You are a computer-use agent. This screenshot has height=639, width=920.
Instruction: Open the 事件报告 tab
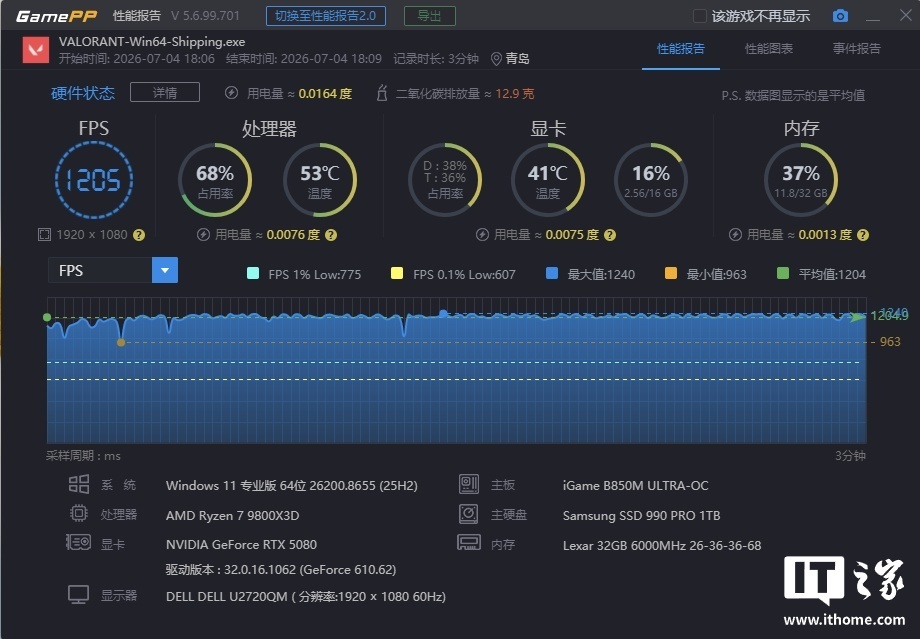click(x=857, y=49)
